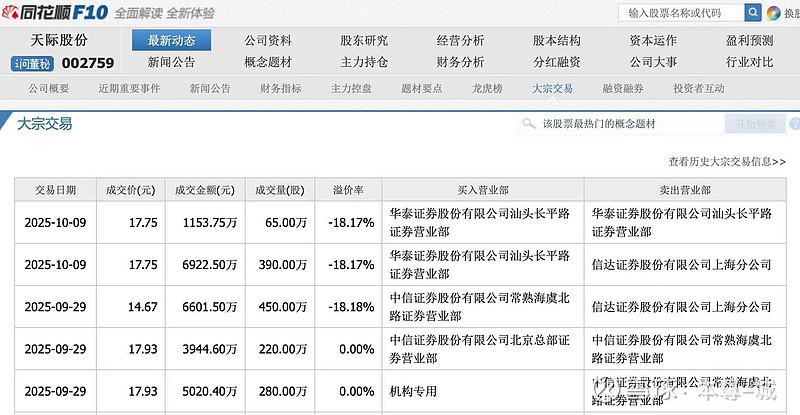Focus the stock name or code input
This screenshot has height=415, width=800.
click(x=681, y=13)
